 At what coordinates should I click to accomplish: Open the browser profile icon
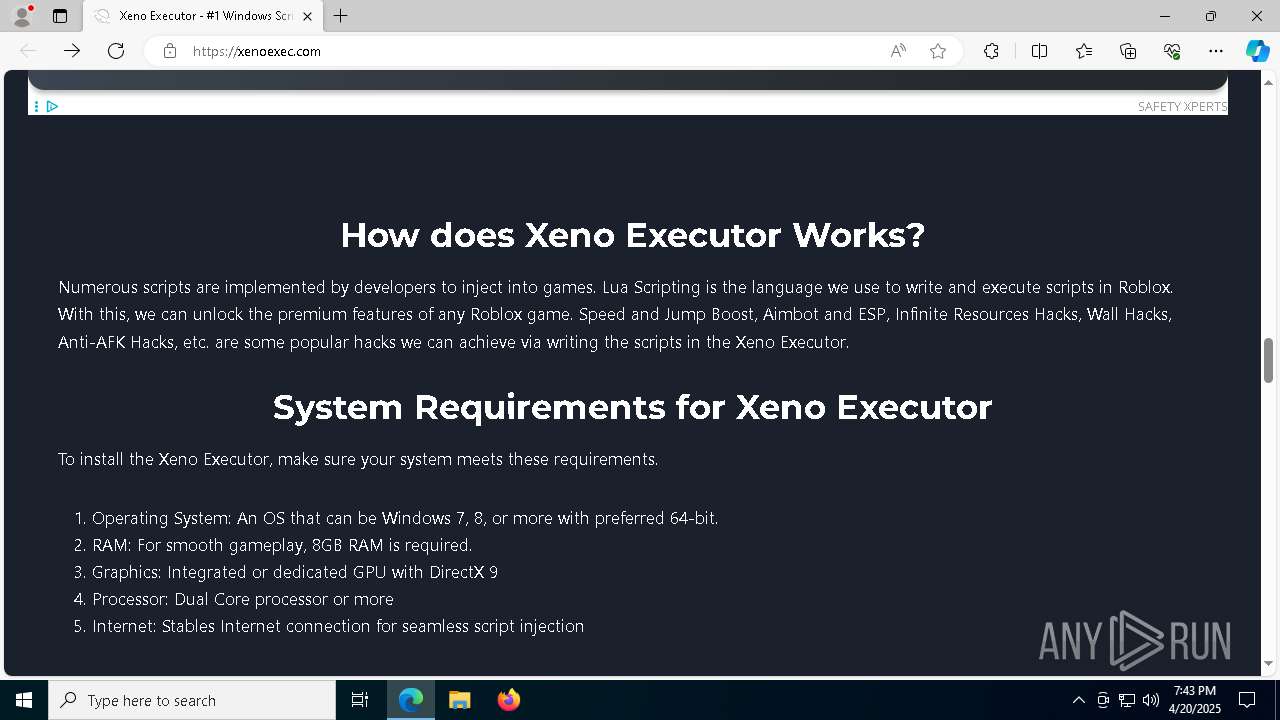click(22, 16)
